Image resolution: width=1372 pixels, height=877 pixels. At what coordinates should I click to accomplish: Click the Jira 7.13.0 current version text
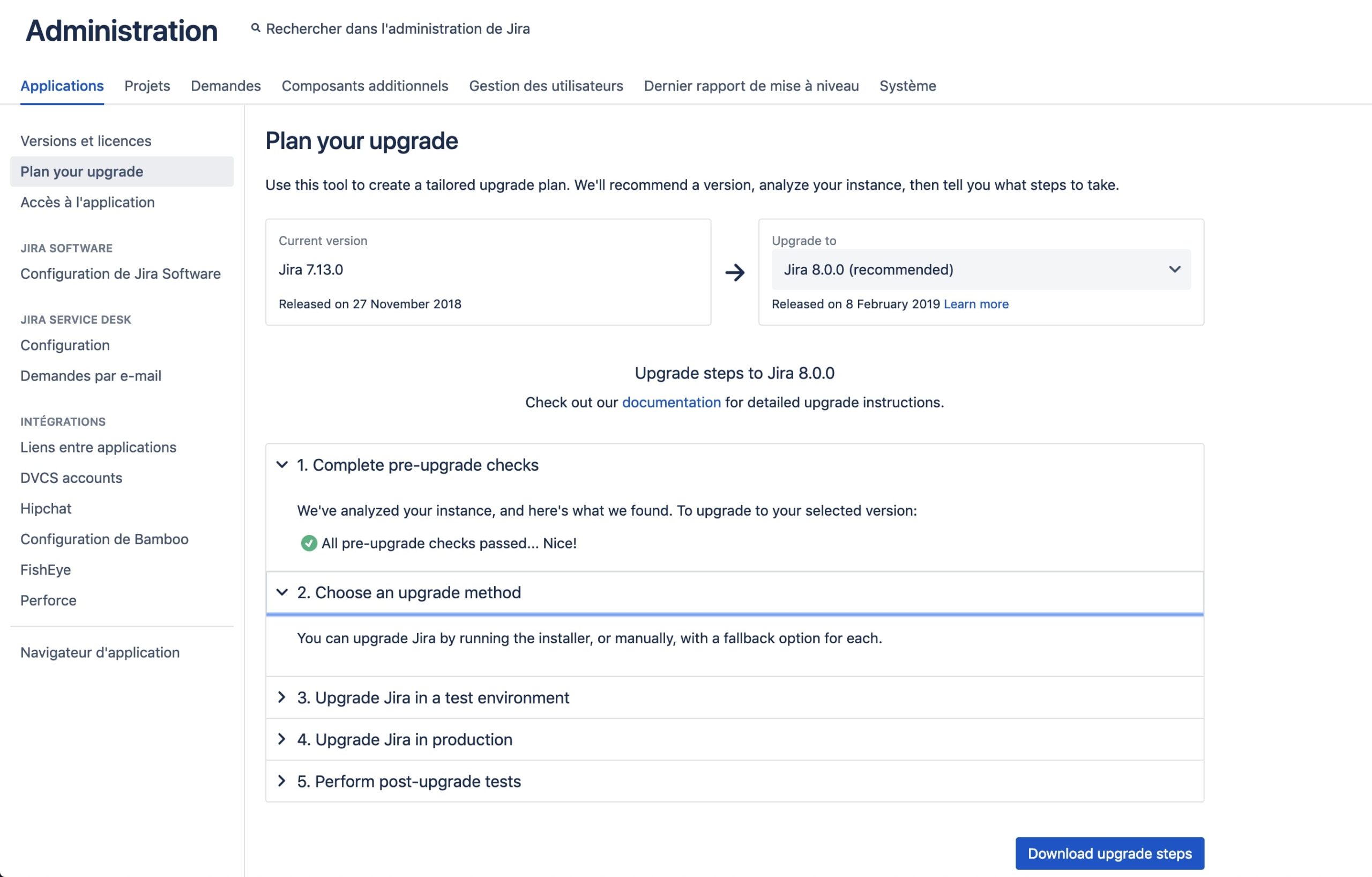click(x=311, y=270)
